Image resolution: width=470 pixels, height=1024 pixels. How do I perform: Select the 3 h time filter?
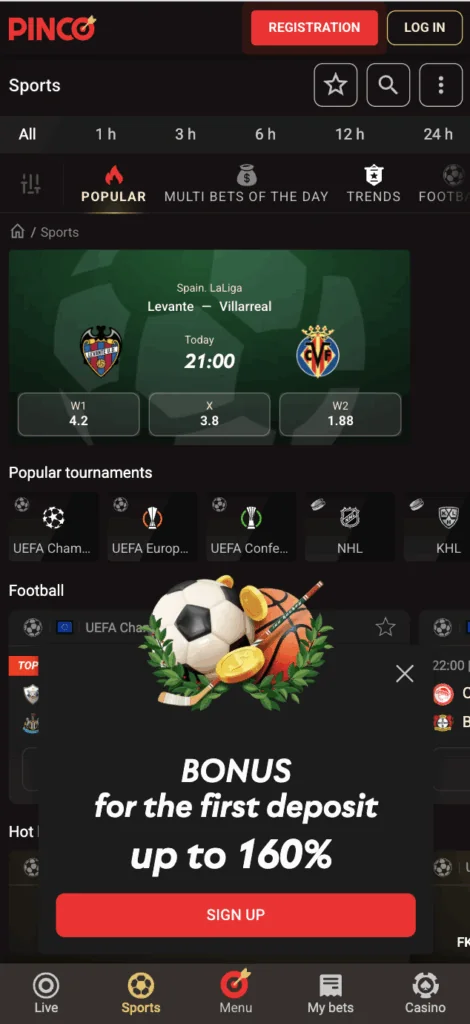[x=185, y=134]
